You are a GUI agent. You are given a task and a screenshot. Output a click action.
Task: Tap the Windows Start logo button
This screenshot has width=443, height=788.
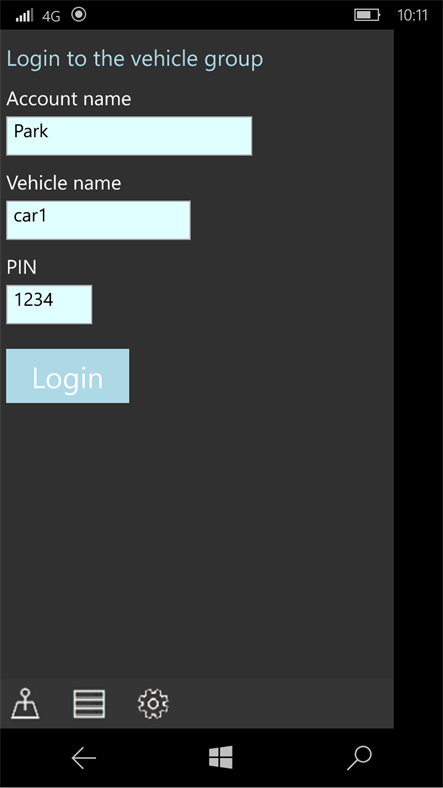[x=220, y=757]
